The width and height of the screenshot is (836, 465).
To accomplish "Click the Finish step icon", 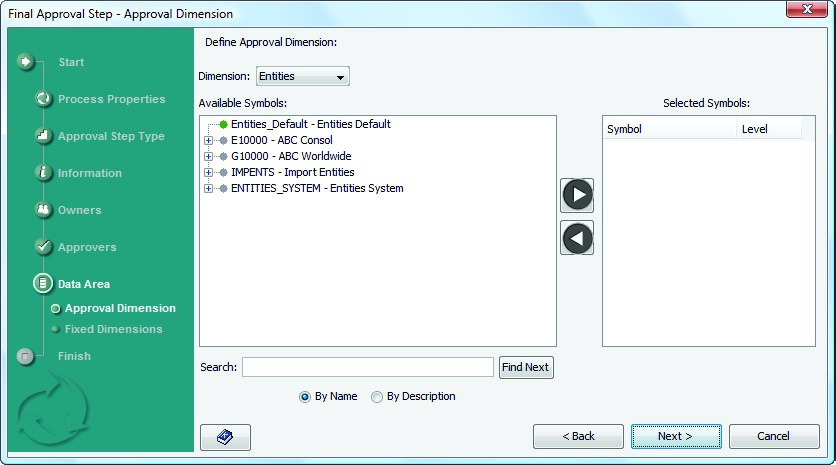I will (25, 356).
